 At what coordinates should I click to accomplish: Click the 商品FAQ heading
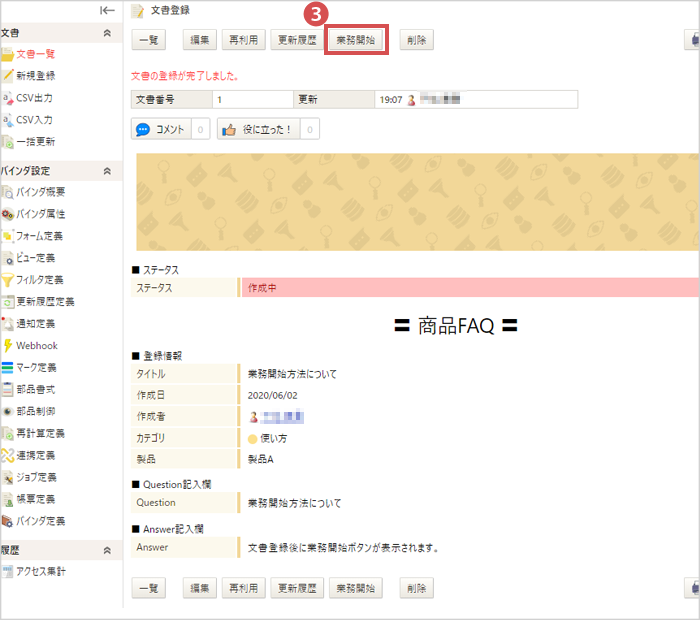coord(456,326)
